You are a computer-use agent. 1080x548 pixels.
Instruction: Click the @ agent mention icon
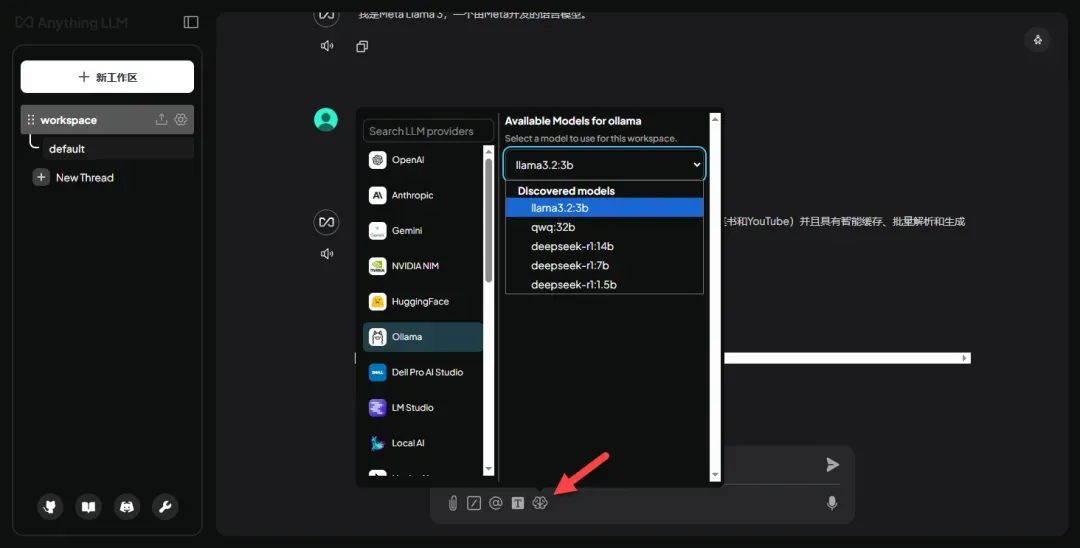click(495, 503)
